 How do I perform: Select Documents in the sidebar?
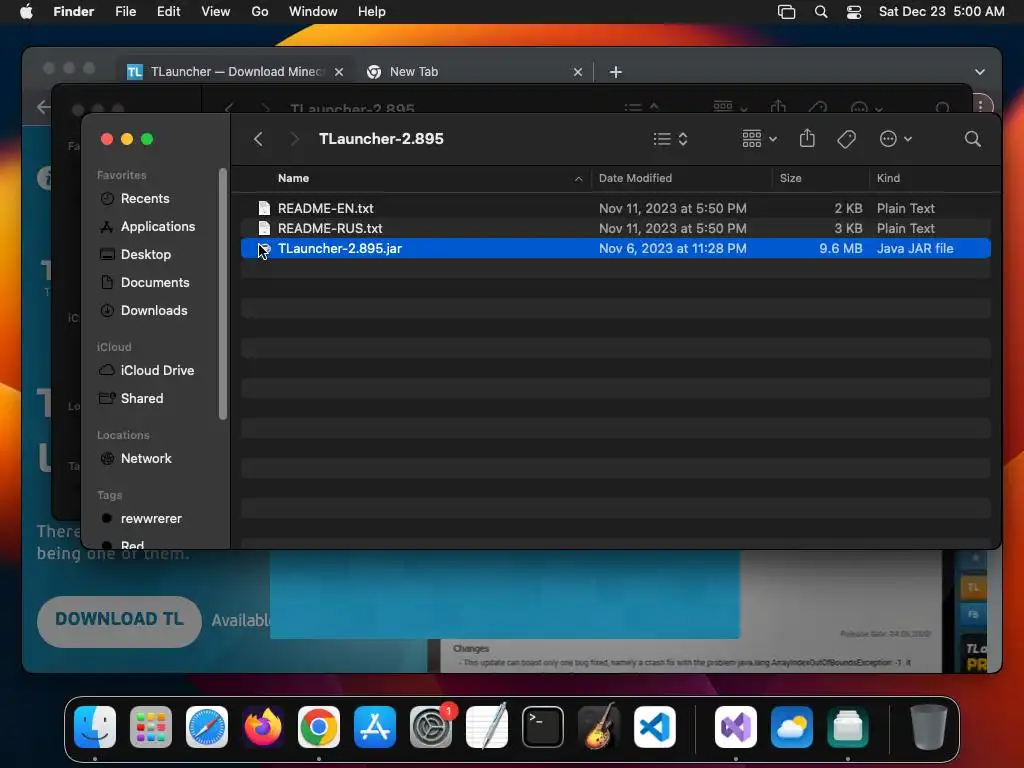(157, 283)
